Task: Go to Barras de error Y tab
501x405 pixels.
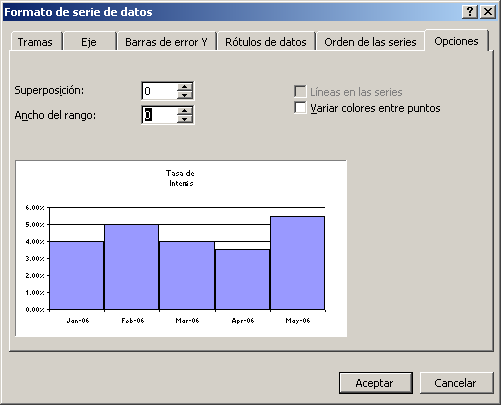Action: pos(166,42)
